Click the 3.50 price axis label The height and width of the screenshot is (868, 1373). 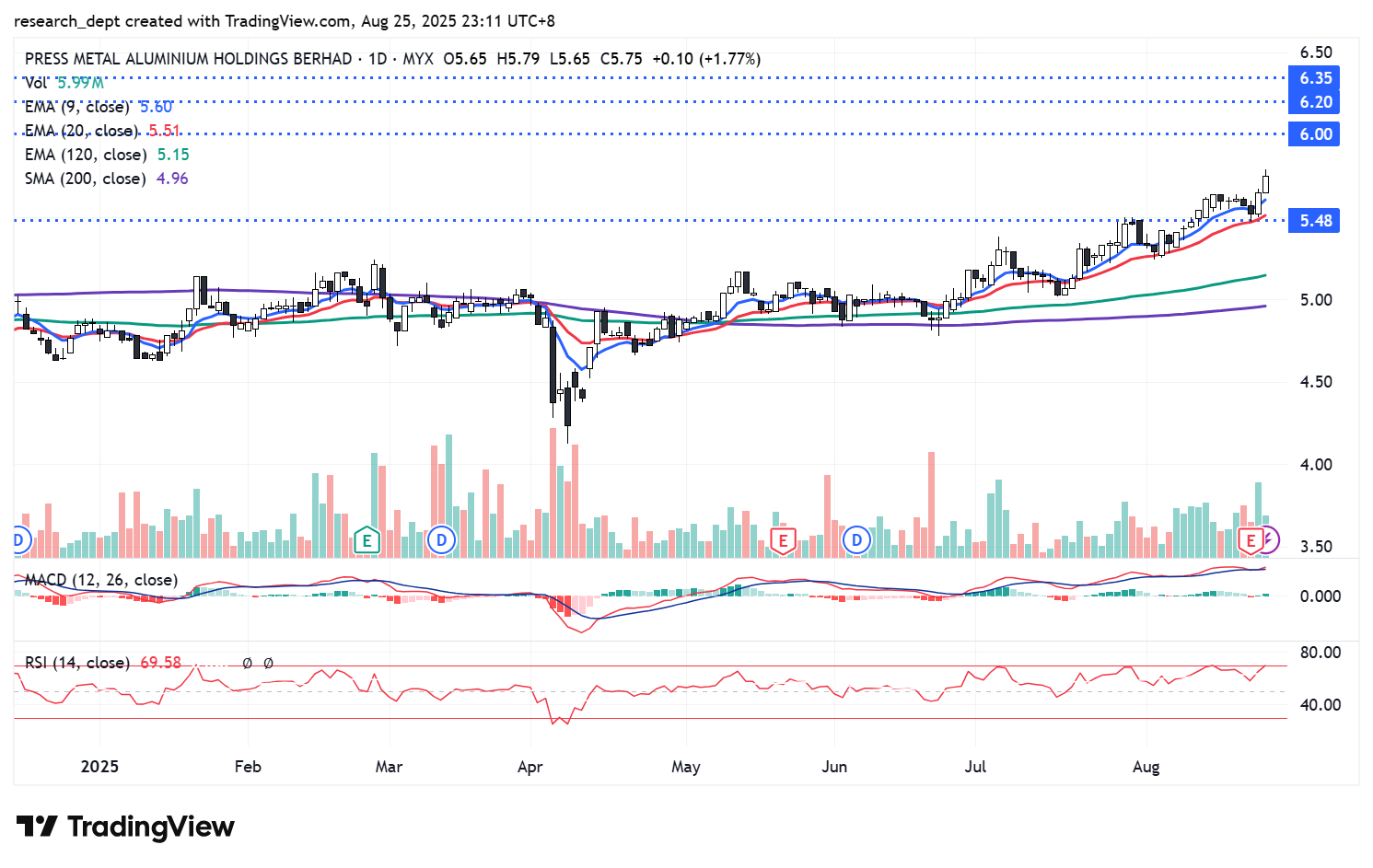1316,547
